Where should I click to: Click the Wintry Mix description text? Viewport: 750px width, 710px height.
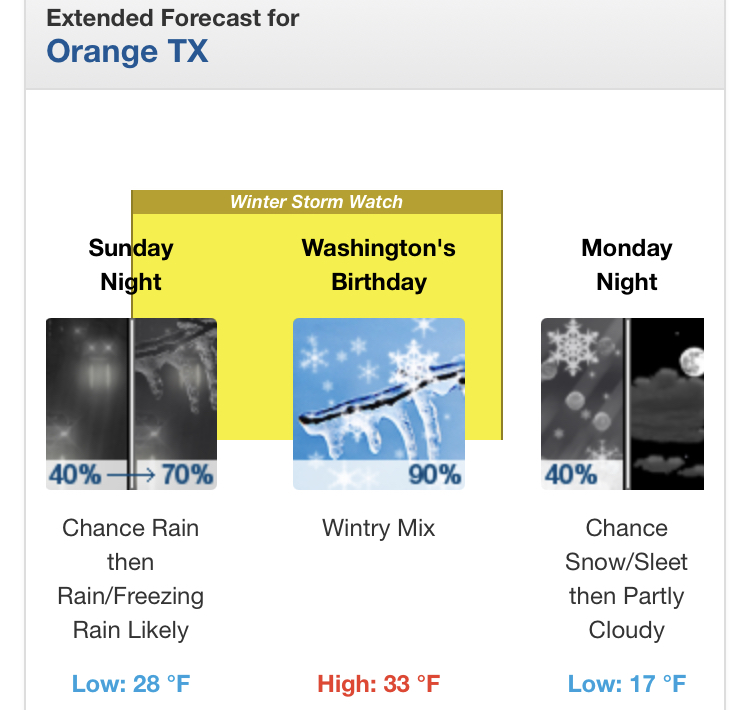coord(378,528)
